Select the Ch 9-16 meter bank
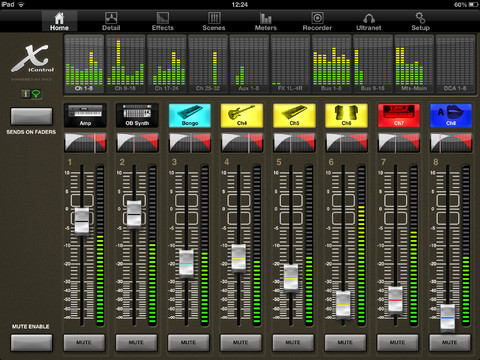Screen dimensions: 480x360 pos(125,64)
